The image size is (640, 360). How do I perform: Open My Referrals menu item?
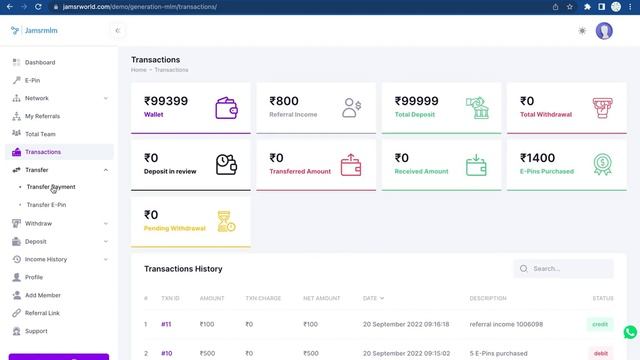pos(42,116)
